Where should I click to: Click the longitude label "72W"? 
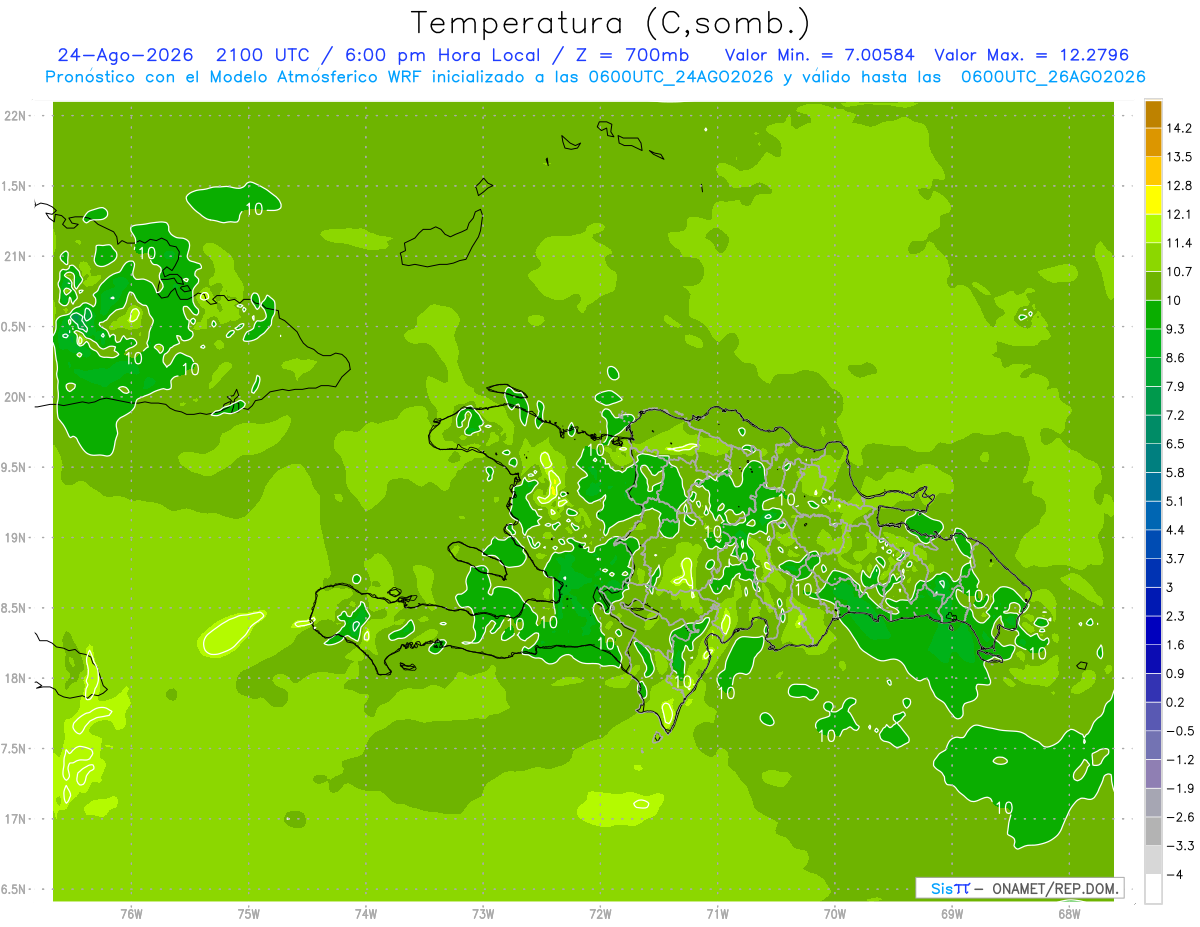pos(600,913)
